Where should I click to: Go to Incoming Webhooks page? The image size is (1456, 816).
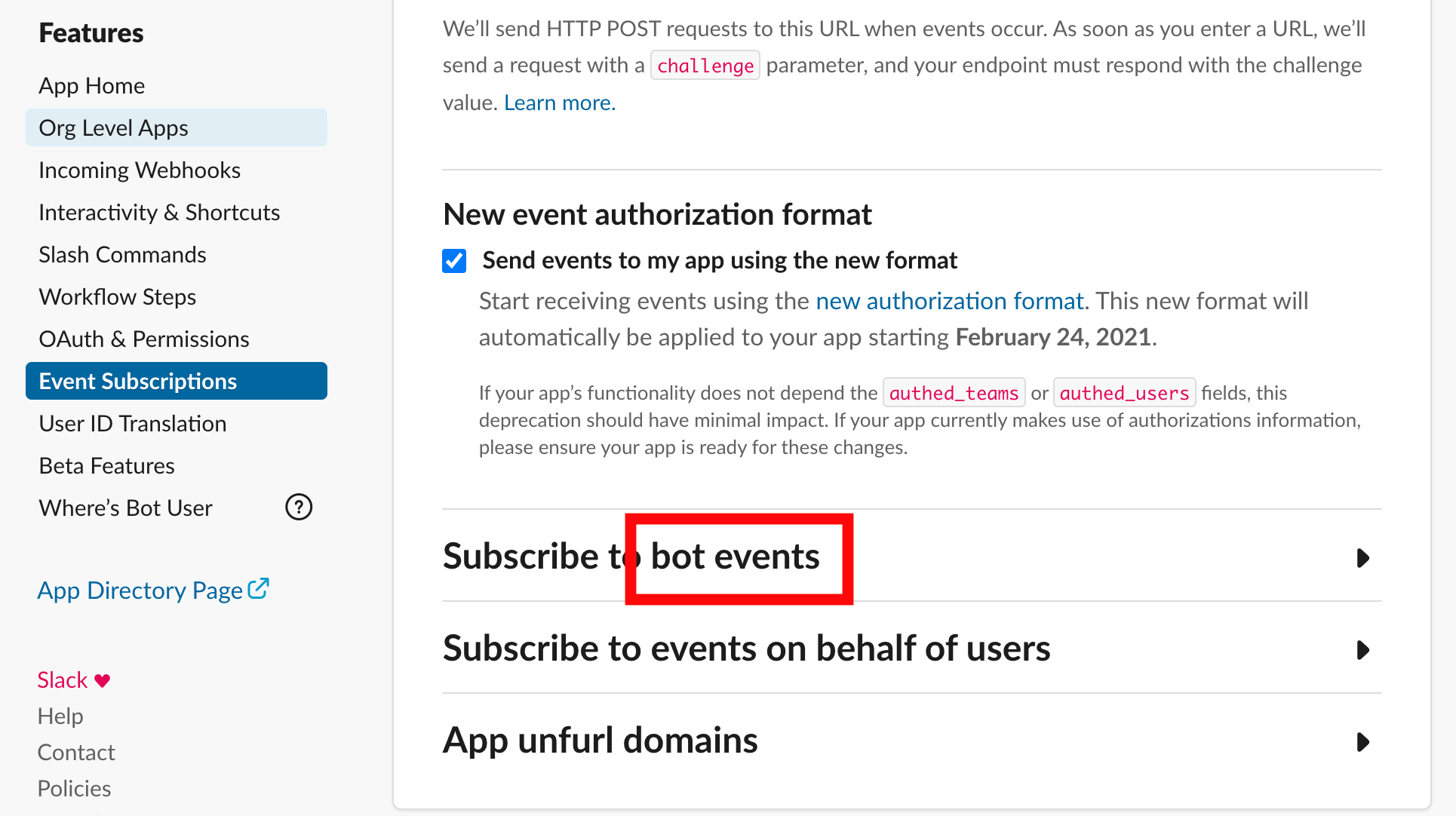(x=140, y=170)
